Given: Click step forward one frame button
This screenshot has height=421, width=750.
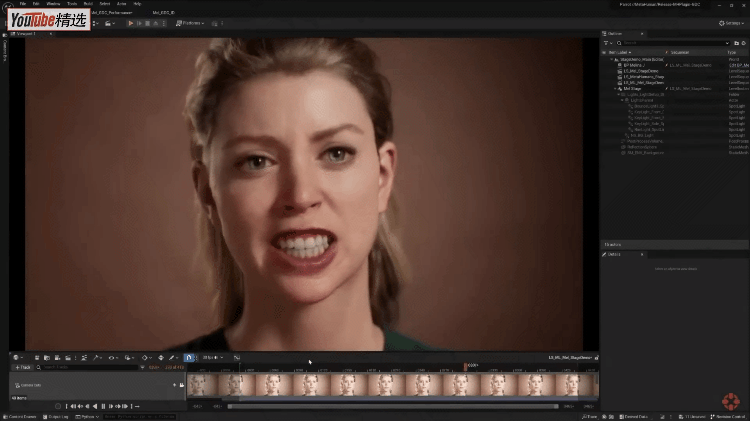Looking at the screenshot, I should (110, 406).
